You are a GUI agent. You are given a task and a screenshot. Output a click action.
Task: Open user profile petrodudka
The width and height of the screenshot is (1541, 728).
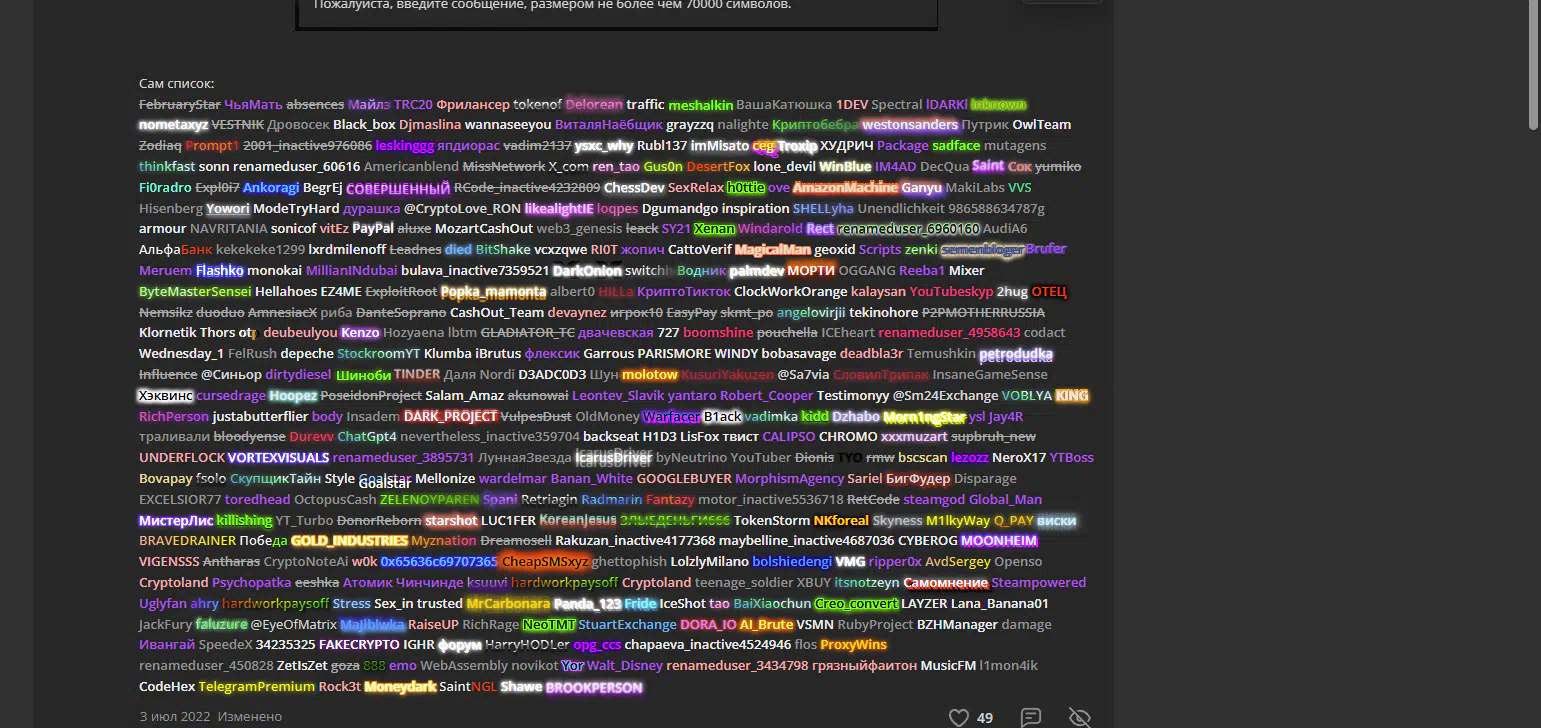click(x=1016, y=354)
